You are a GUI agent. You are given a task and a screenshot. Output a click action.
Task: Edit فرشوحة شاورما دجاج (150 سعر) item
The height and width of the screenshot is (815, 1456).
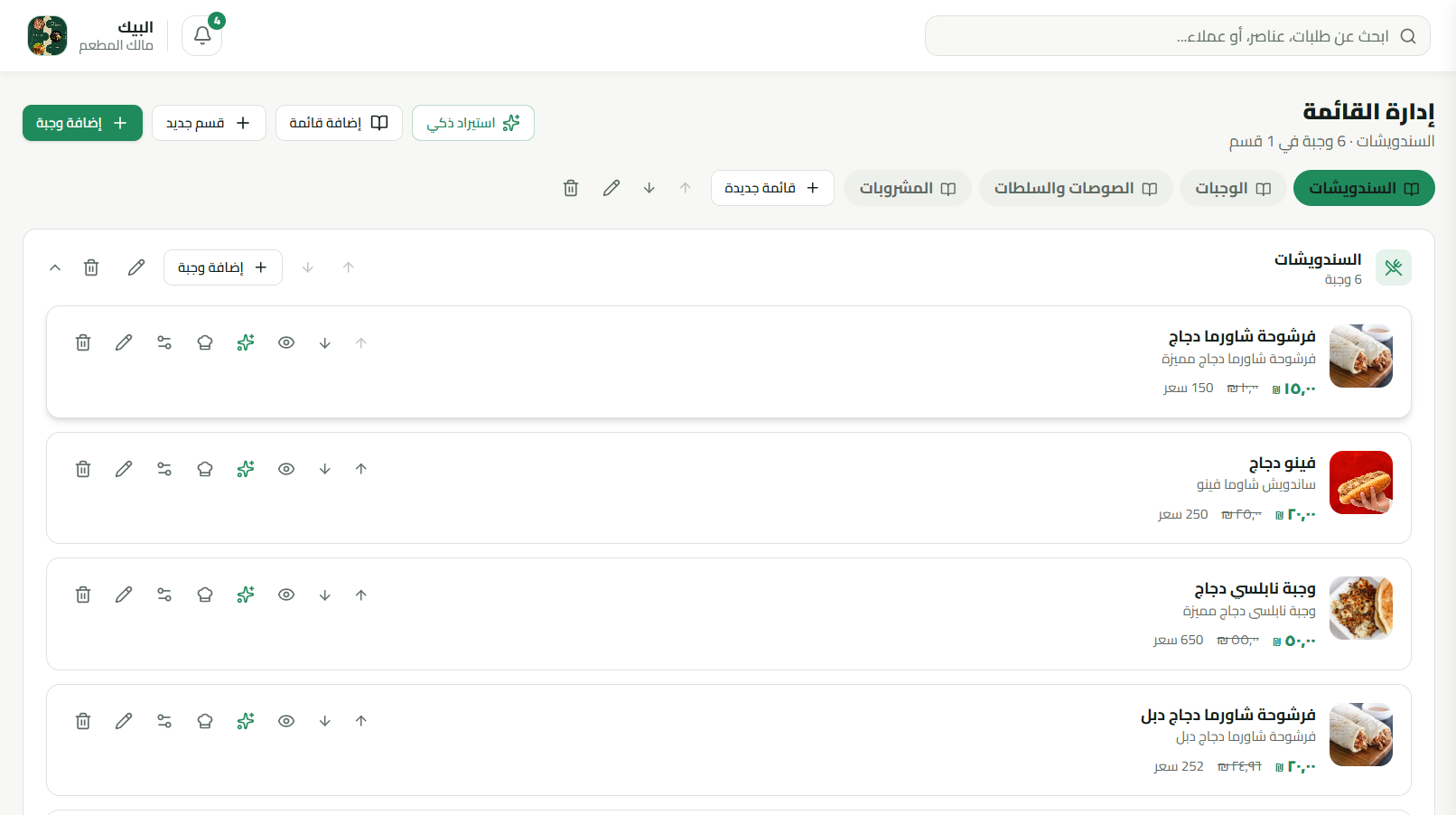124,342
